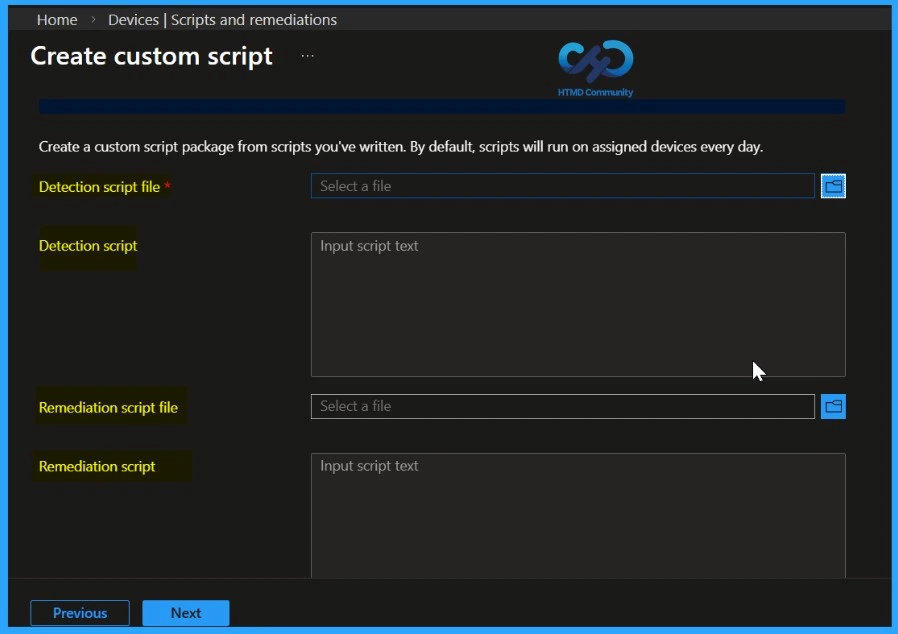Click the folder icon beside the detection file field
The image size is (898, 634).
[833, 185]
